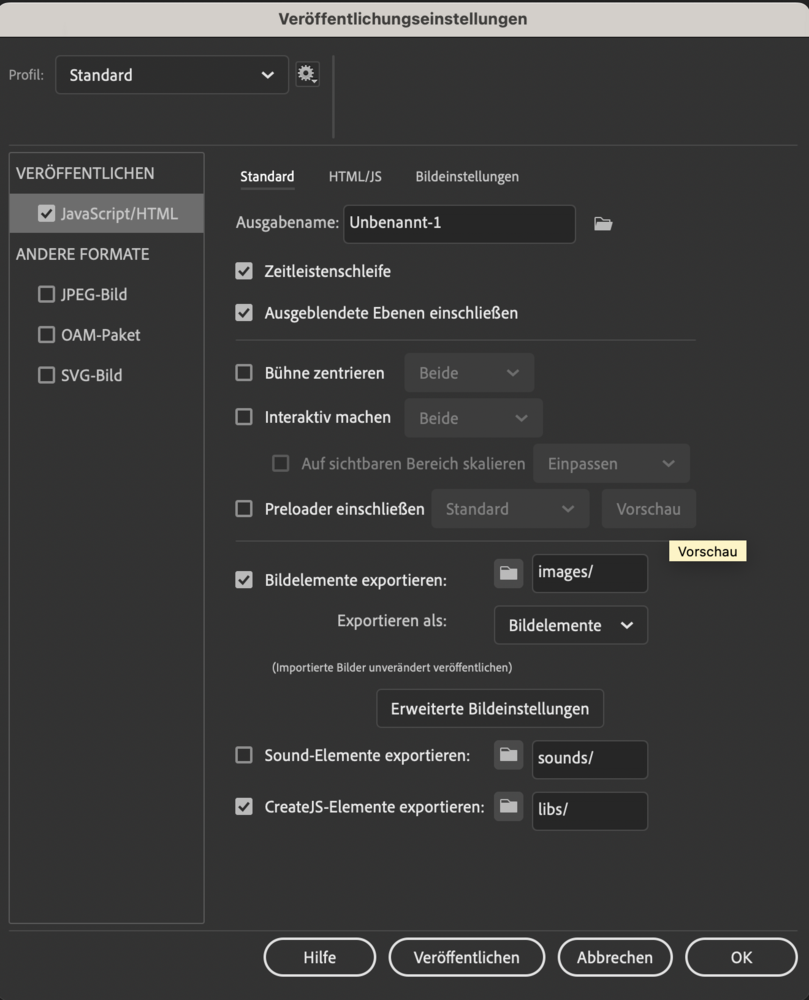This screenshot has width=809, height=1000.
Task: Expand the Exportieren als Bildelemente dropdown
Action: pyautogui.click(x=570, y=625)
